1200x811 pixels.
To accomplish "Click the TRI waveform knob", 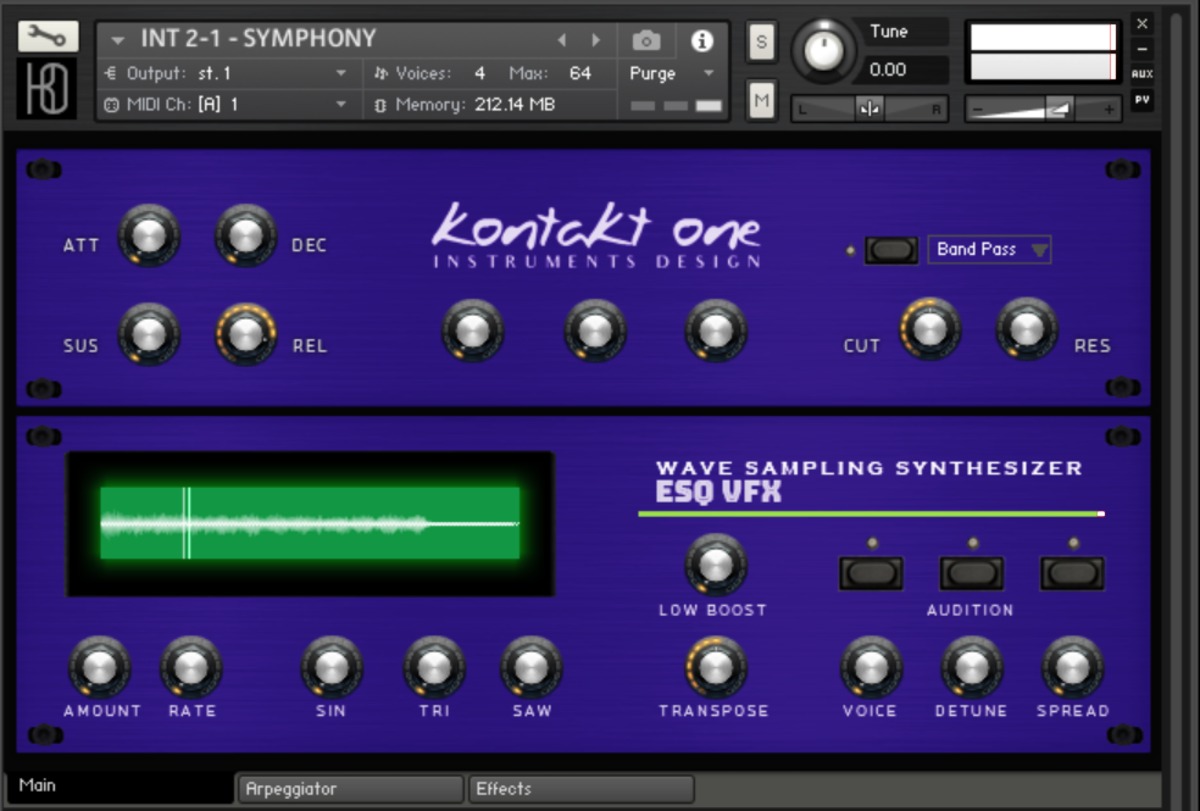I will pyautogui.click(x=434, y=667).
